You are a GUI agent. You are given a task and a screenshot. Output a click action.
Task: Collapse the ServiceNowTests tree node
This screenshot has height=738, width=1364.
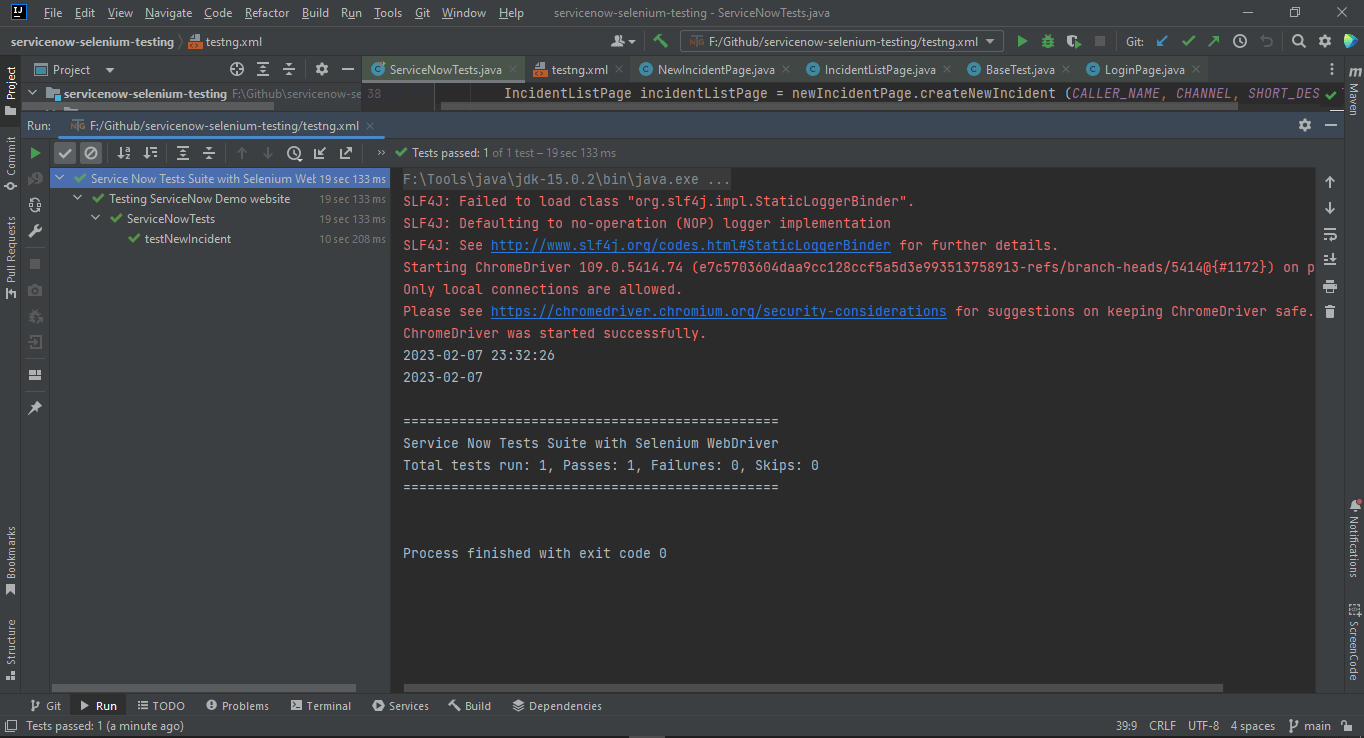pos(94,218)
